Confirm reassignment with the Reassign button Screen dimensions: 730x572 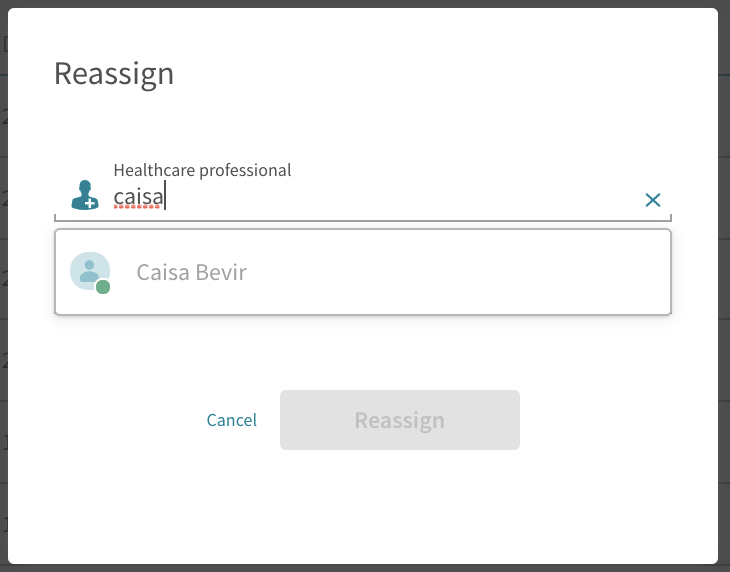(399, 420)
